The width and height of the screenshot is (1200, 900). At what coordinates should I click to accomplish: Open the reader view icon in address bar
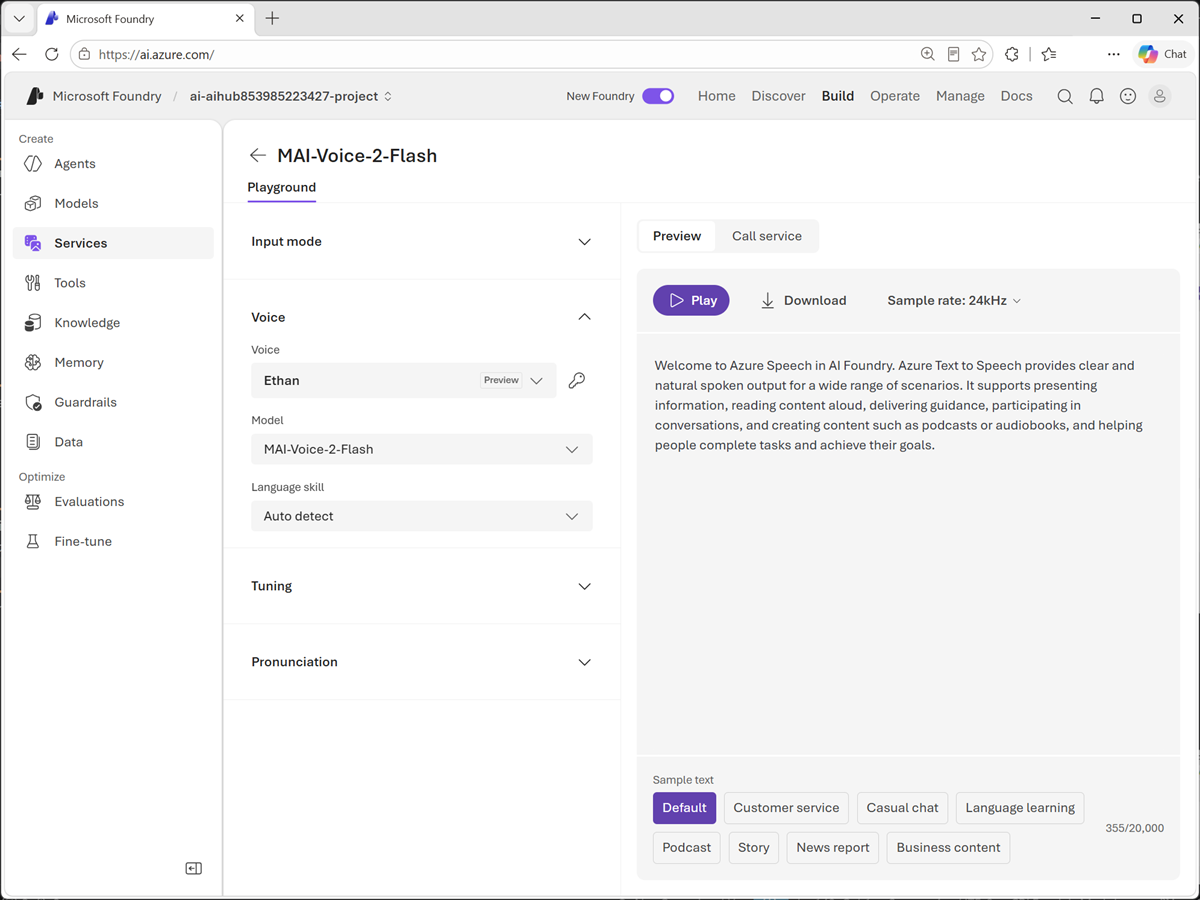[954, 54]
